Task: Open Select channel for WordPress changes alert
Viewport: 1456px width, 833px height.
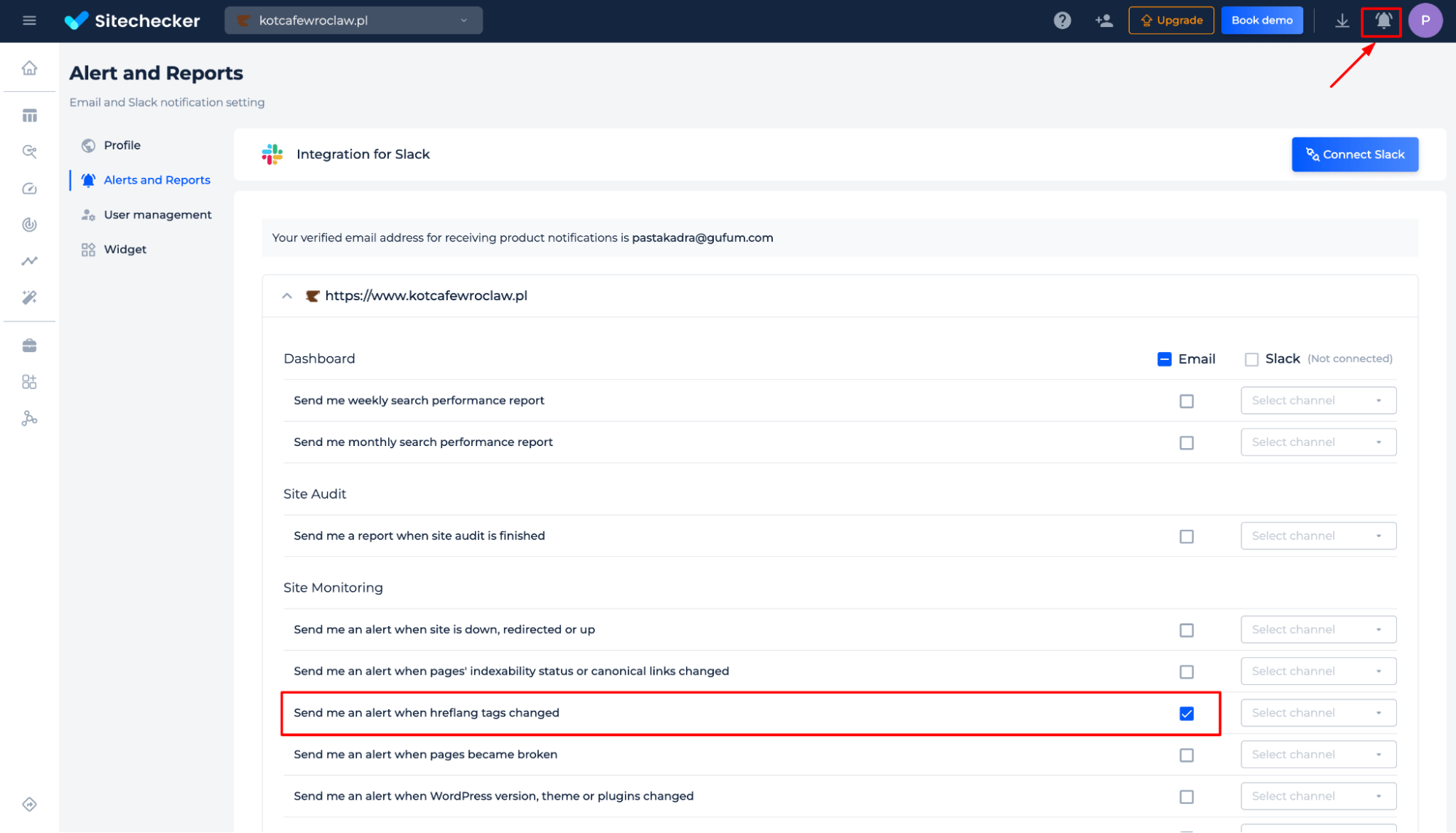Action: (x=1318, y=797)
